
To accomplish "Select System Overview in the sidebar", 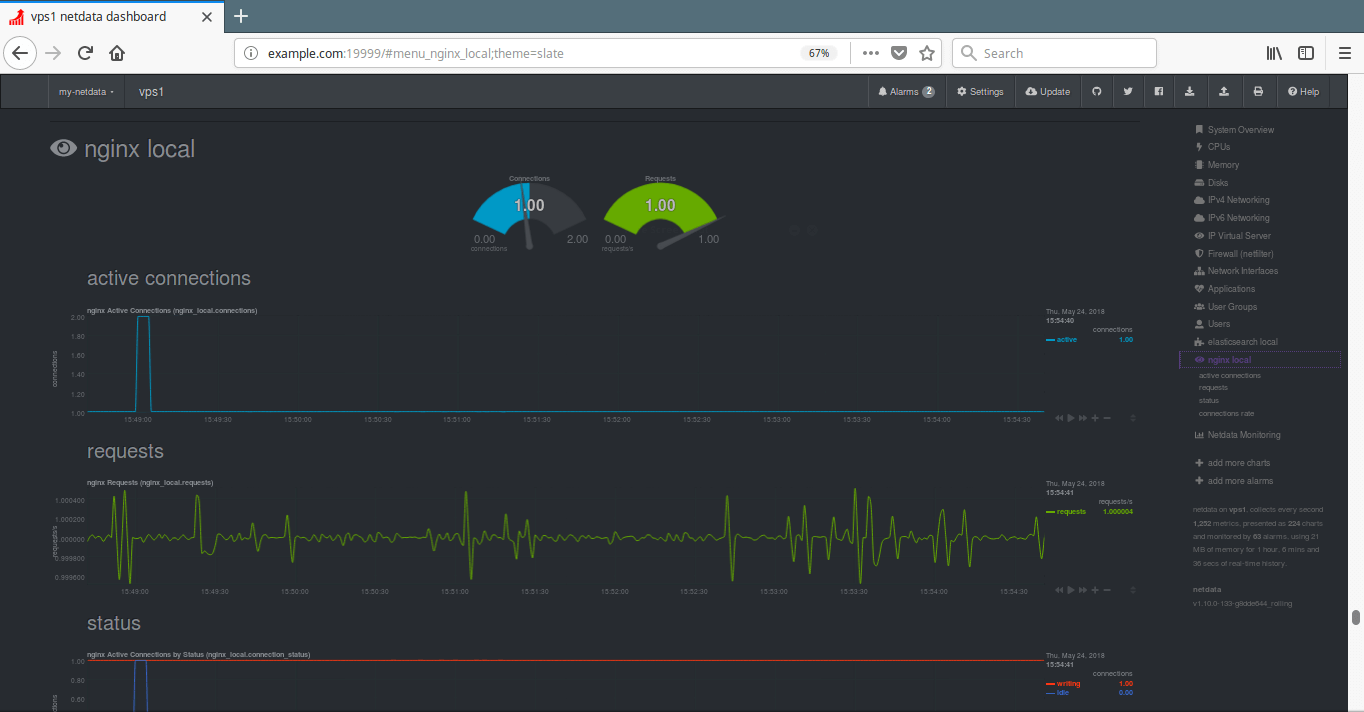I will point(1240,130).
